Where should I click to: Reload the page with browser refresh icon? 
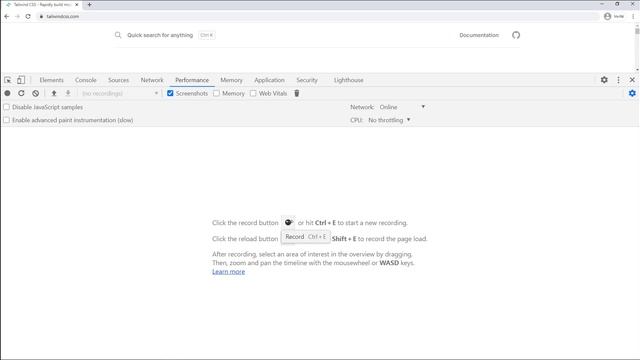28,16
